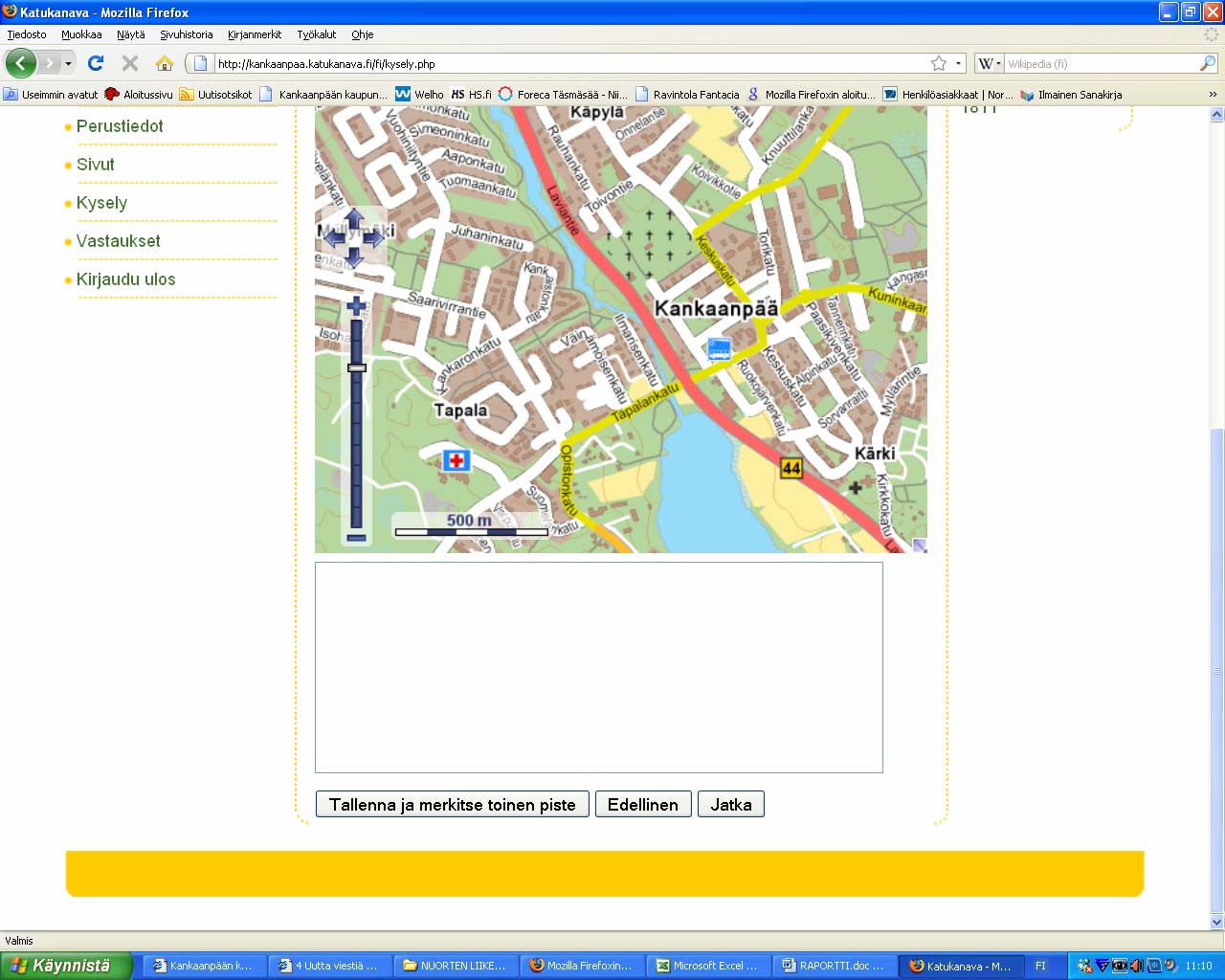This screenshot has width=1225, height=980.
Task: Click Tallenna ja merkitse toinen piste button
Action: 453,805
